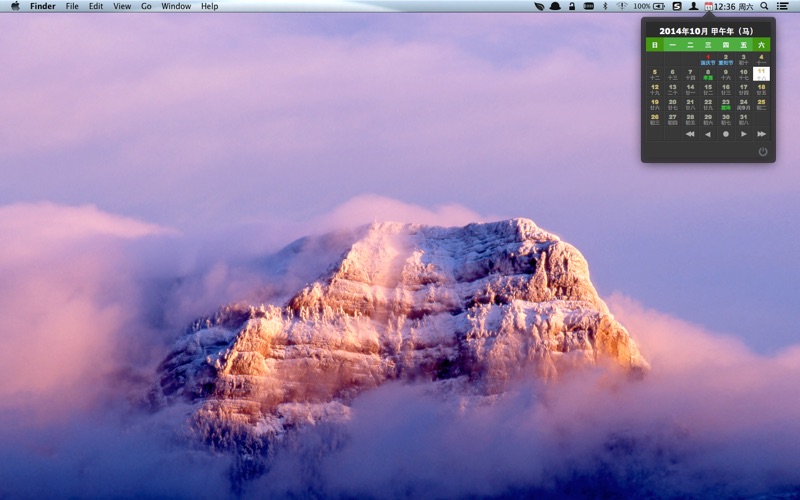Select October 17 in calendar

pyautogui.click(x=743, y=89)
